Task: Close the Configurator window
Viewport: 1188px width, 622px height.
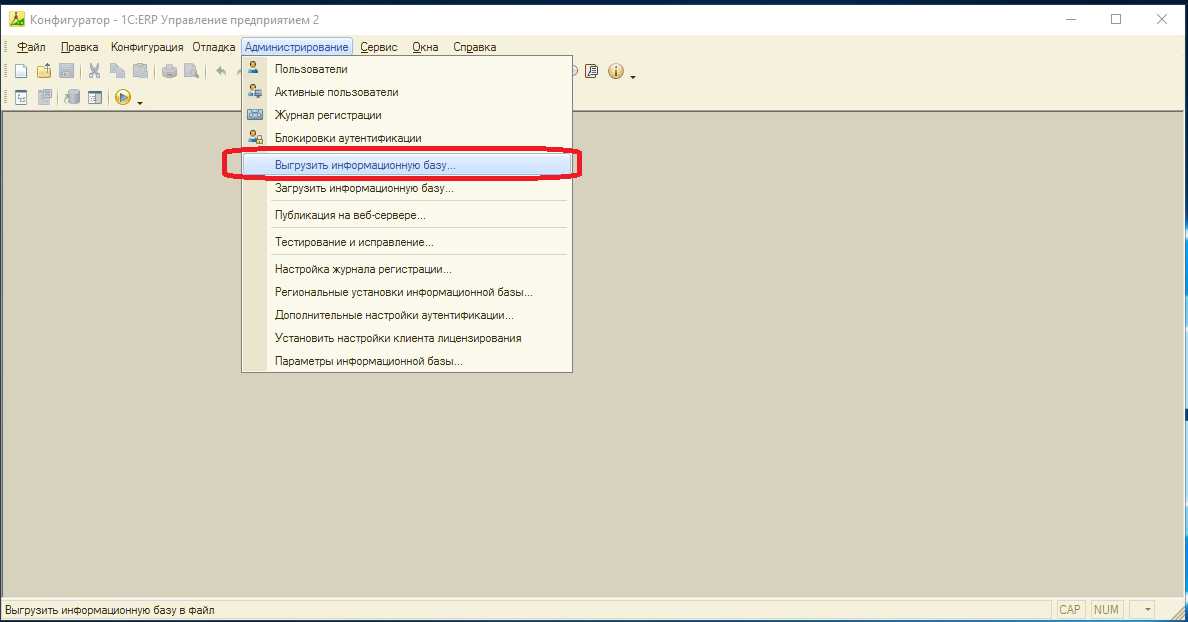Action: [x=1161, y=19]
